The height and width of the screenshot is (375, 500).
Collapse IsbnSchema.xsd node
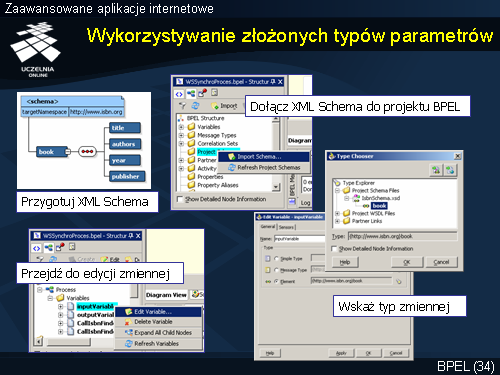pyautogui.click(x=347, y=198)
